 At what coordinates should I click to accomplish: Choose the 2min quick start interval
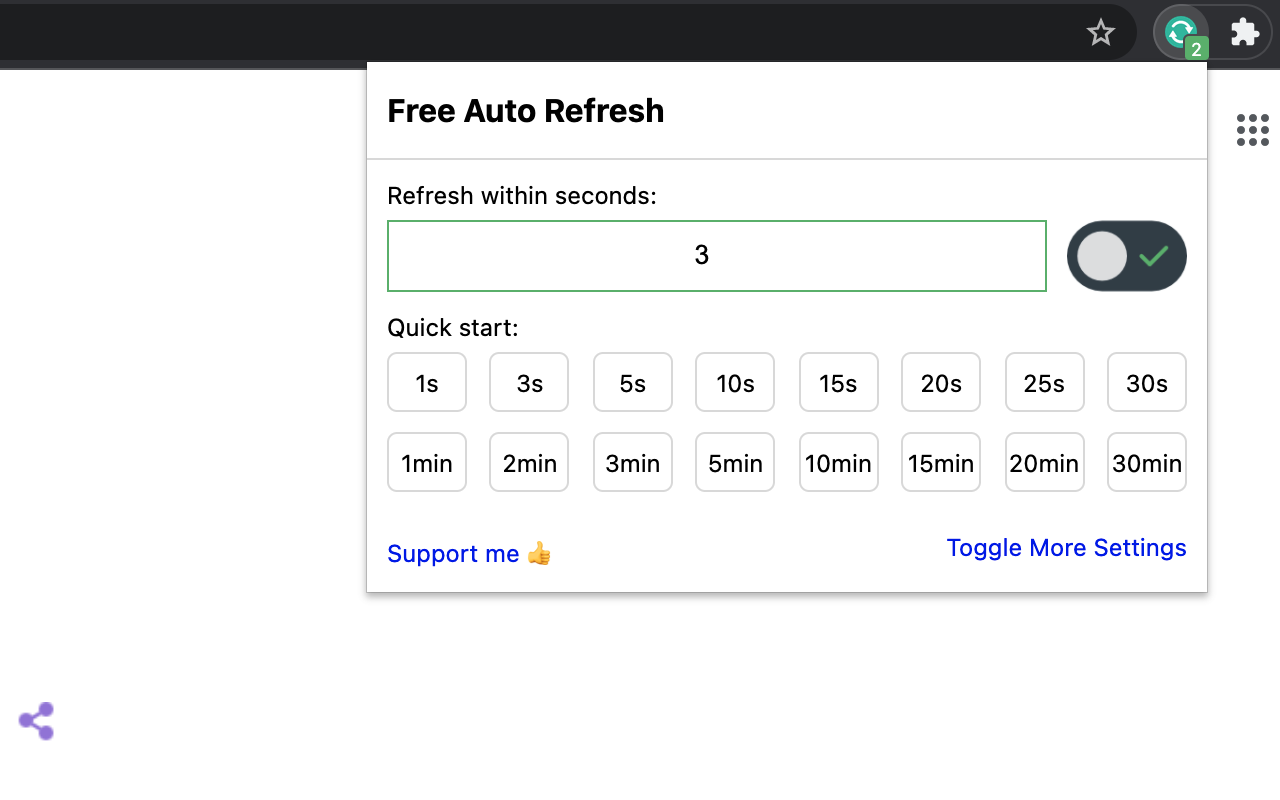tap(529, 462)
